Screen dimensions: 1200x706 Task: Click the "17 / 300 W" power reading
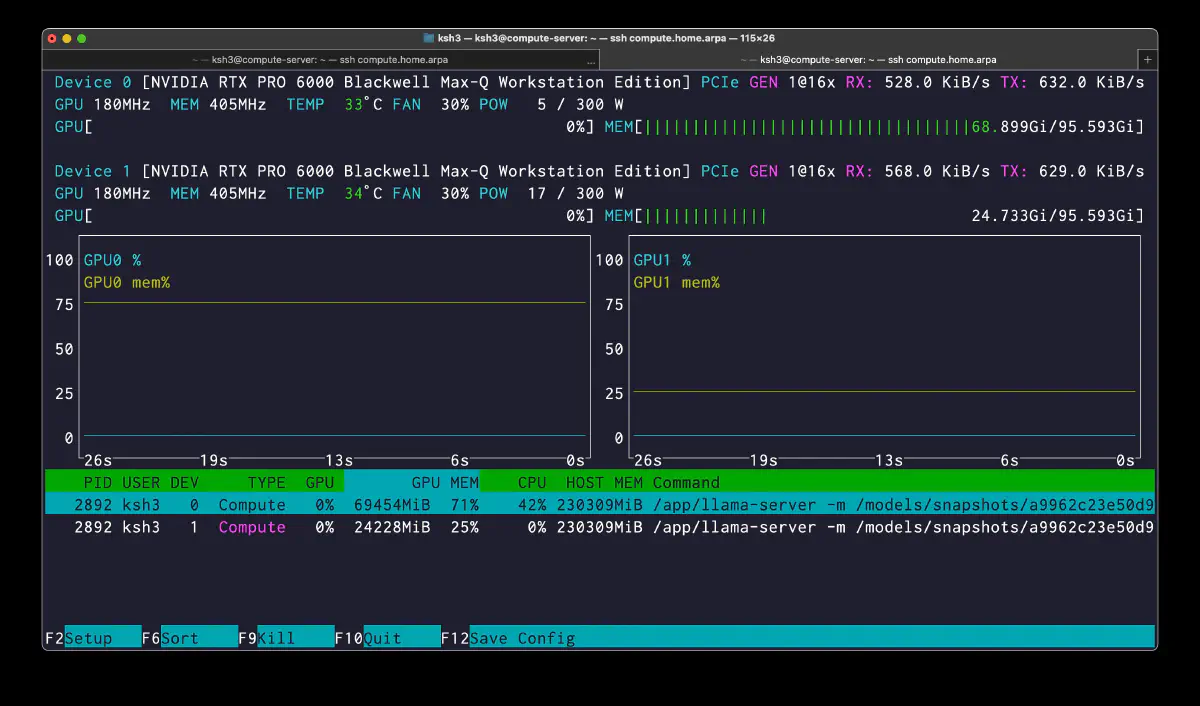[575, 193]
